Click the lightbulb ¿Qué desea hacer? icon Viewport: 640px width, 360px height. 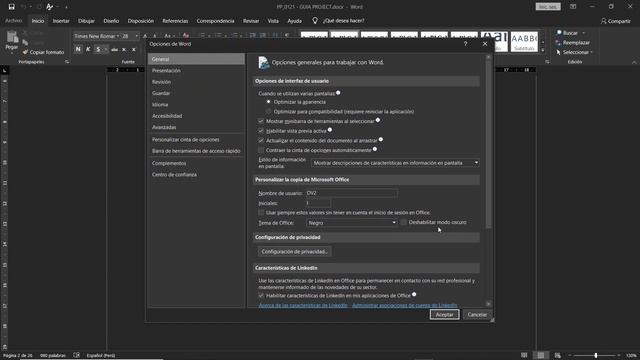click(315, 20)
